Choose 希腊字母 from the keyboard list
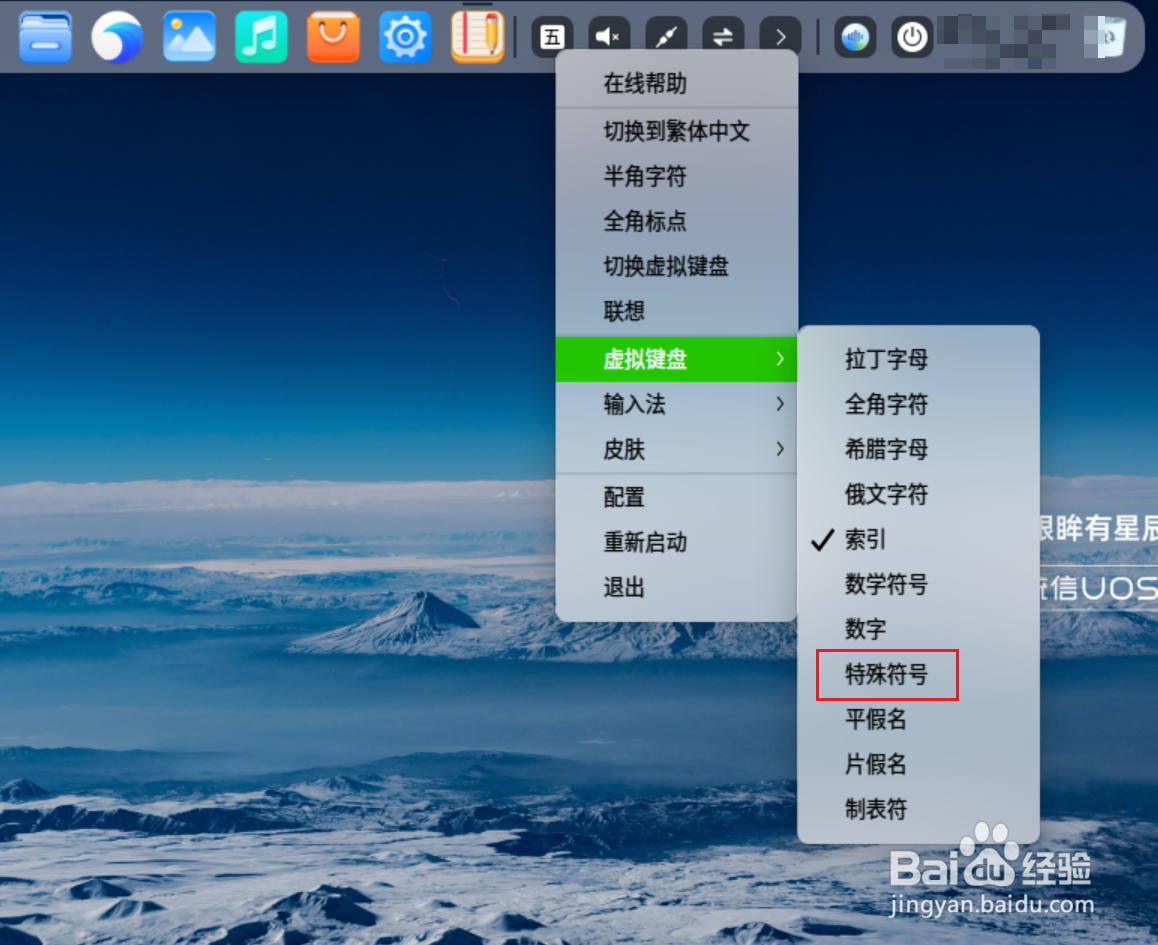Image resolution: width=1158 pixels, height=945 pixels. [x=886, y=450]
